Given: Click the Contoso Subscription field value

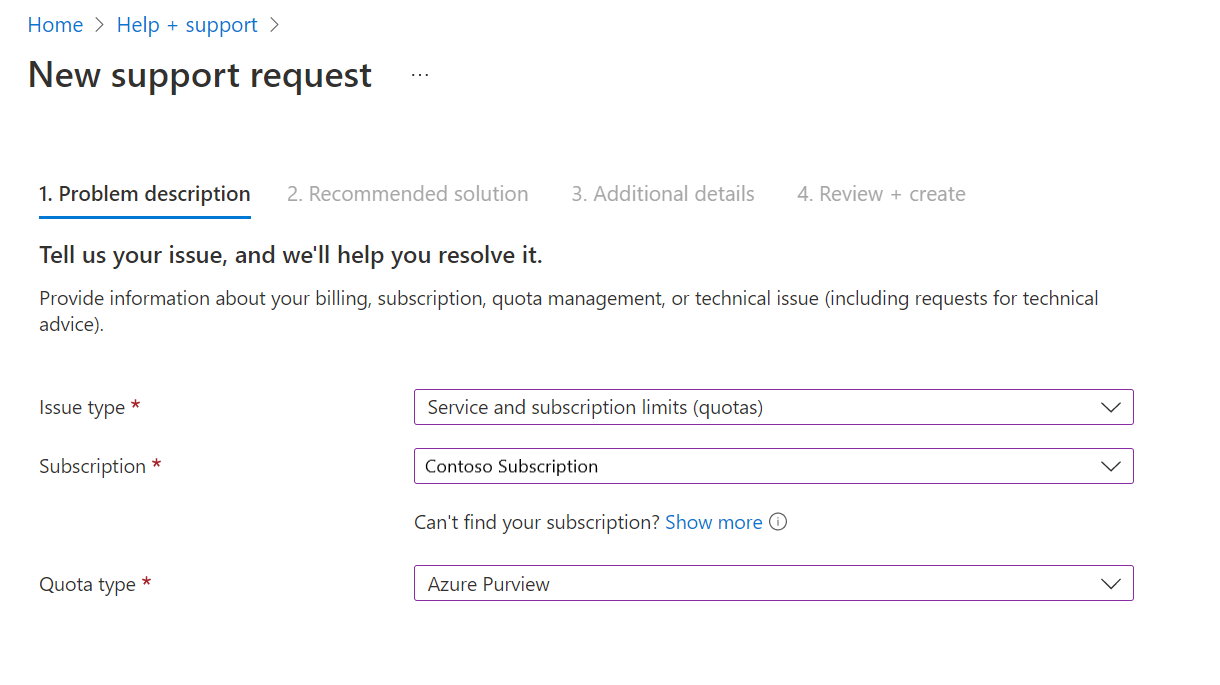Looking at the screenshot, I should (511, 466).
